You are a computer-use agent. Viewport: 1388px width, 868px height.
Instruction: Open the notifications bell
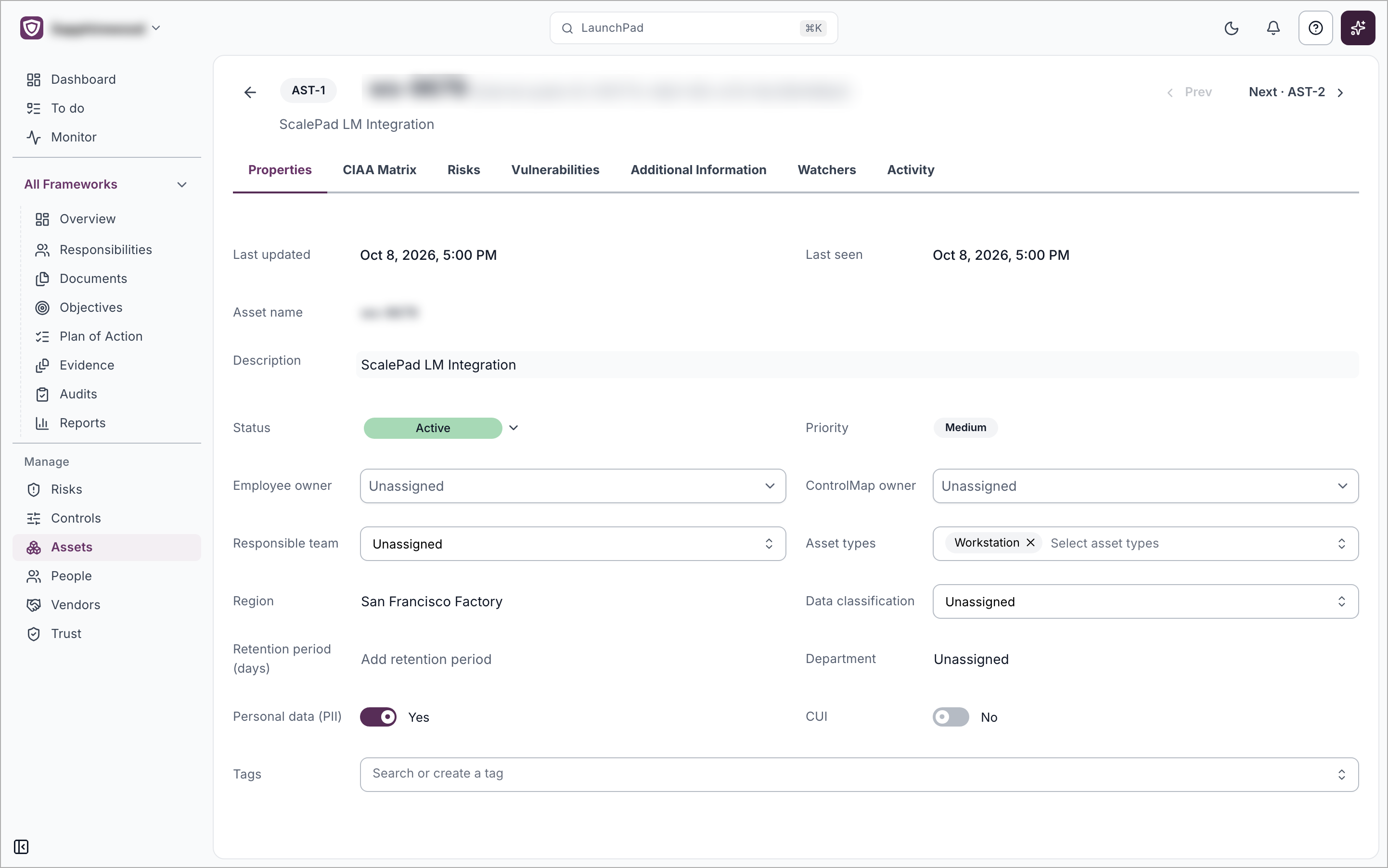[x=1273, y=28]
